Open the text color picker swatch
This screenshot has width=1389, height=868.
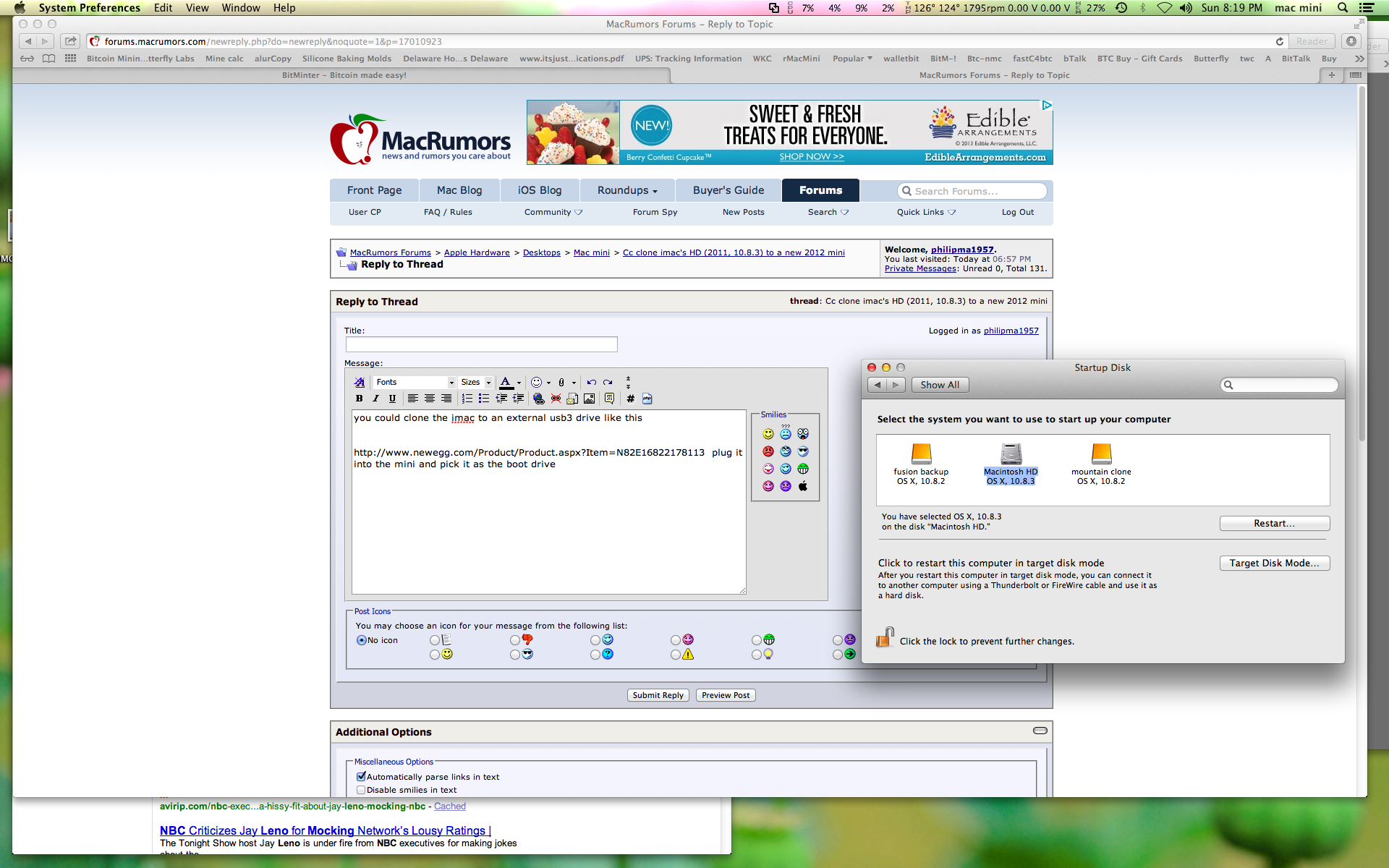point(506,382)
